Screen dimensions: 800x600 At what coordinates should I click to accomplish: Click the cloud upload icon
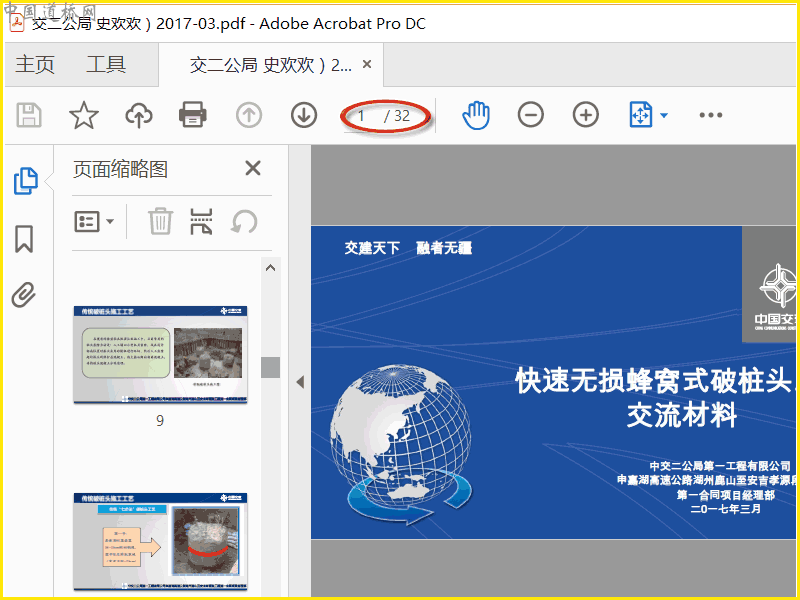point(139,115)
